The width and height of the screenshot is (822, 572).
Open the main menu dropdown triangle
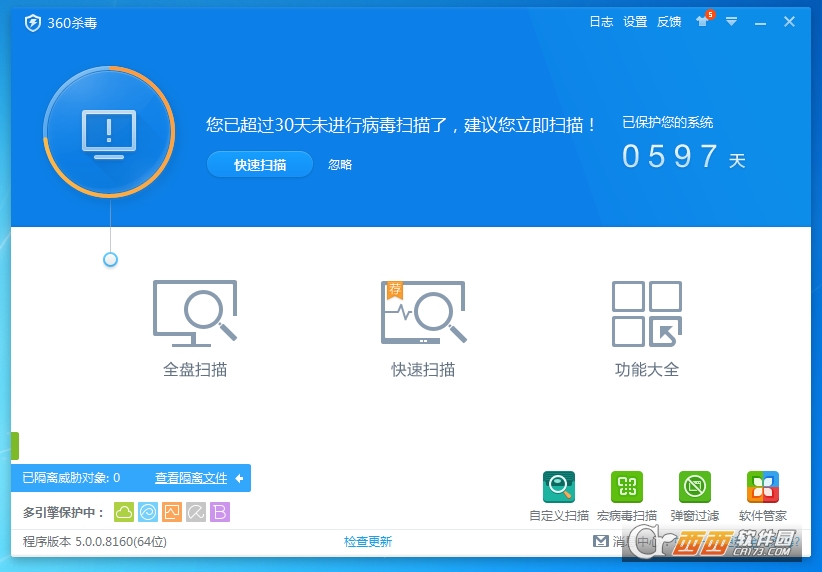pyautogui.click(x=732, y=21)
